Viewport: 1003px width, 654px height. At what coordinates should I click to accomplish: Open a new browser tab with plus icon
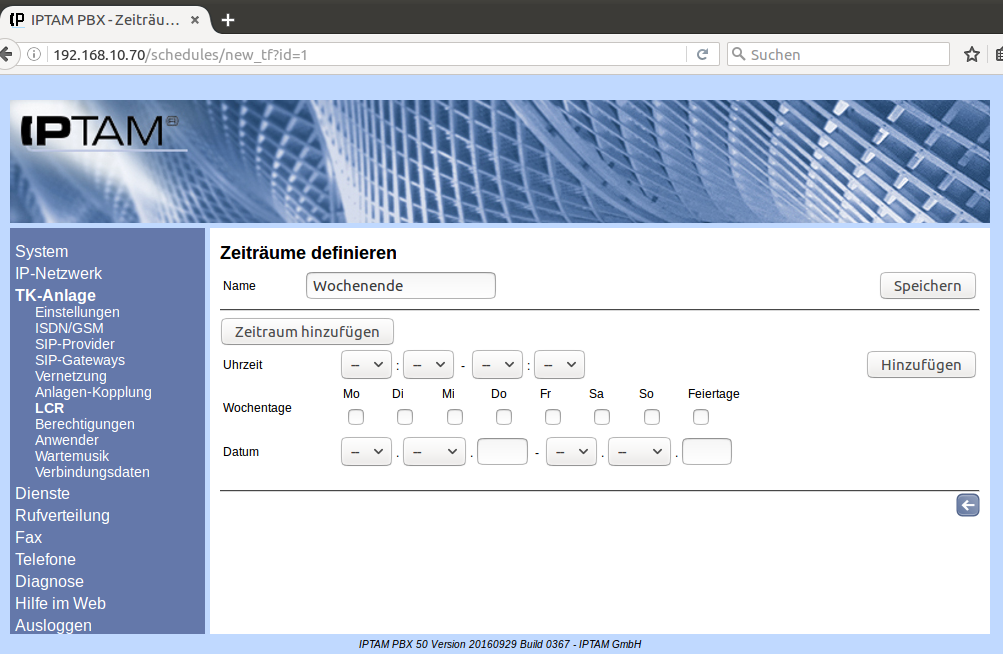click(228, 20)
